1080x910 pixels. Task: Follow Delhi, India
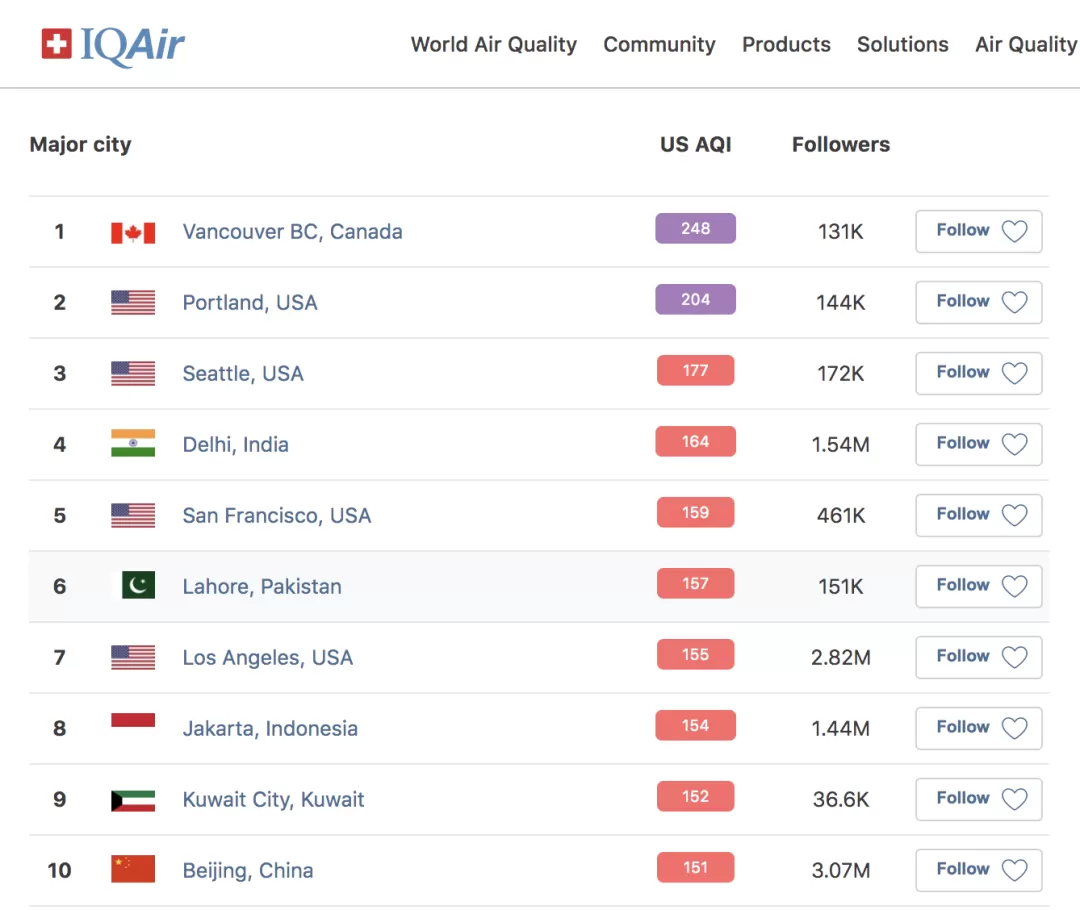pos(979,444)
